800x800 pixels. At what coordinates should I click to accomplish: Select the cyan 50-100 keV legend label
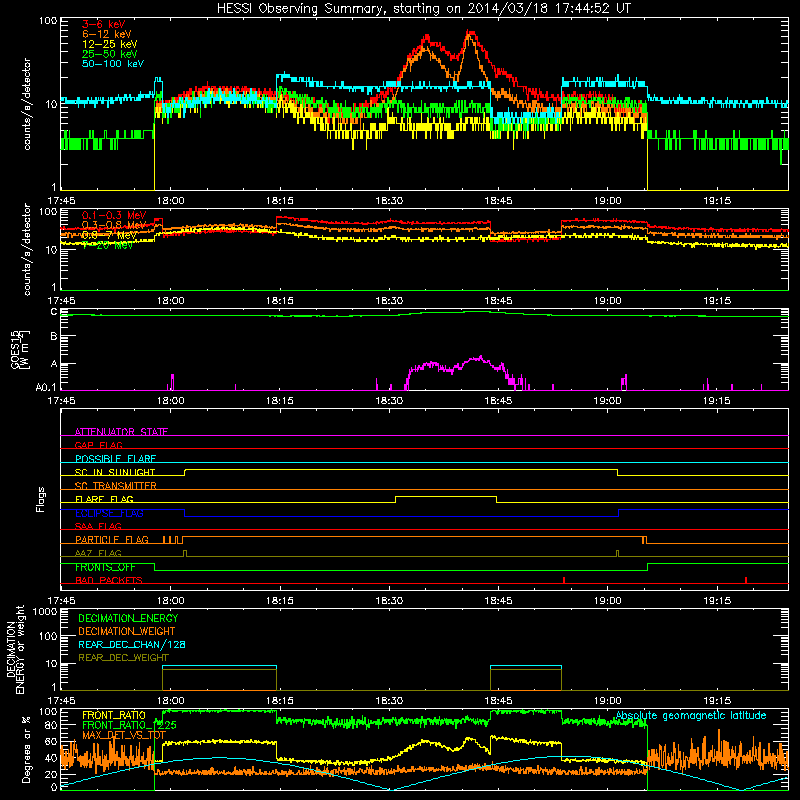coord(113,64)
